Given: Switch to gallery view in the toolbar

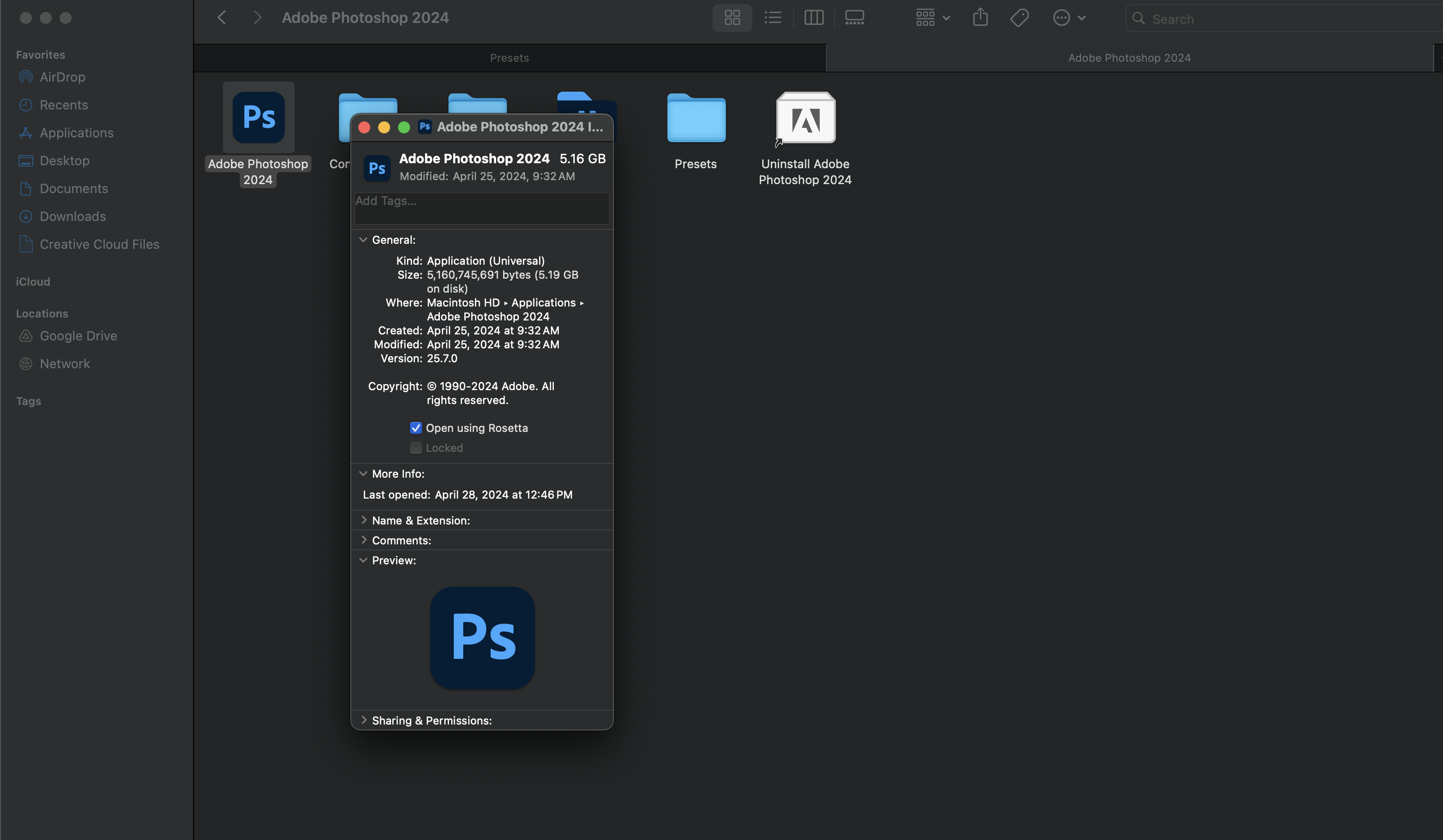Looking at the screenshot, I should (x=854, y=18).
